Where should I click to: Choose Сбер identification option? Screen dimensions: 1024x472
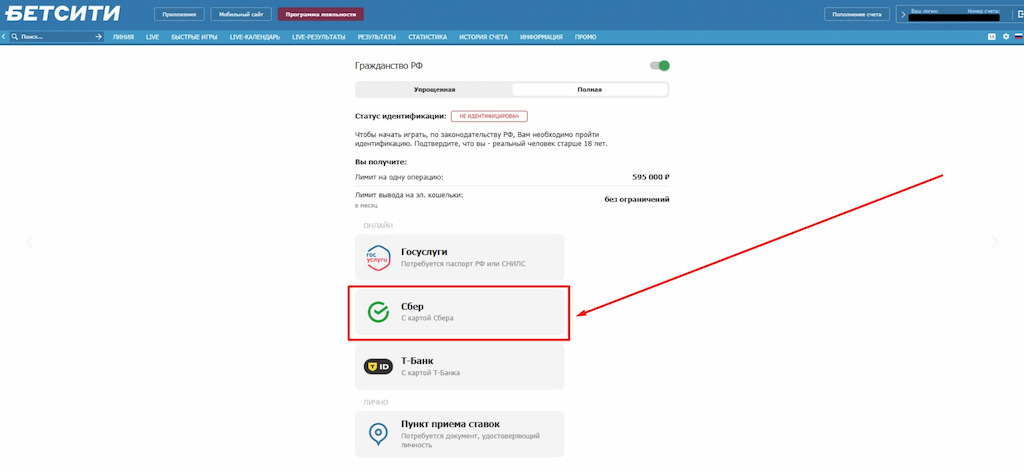pos(460,312)
